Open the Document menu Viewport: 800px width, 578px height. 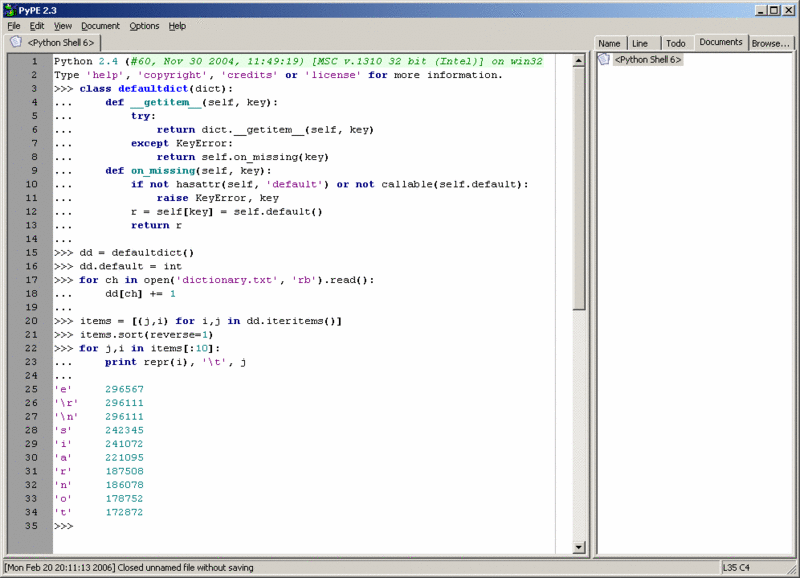[100, 26]
